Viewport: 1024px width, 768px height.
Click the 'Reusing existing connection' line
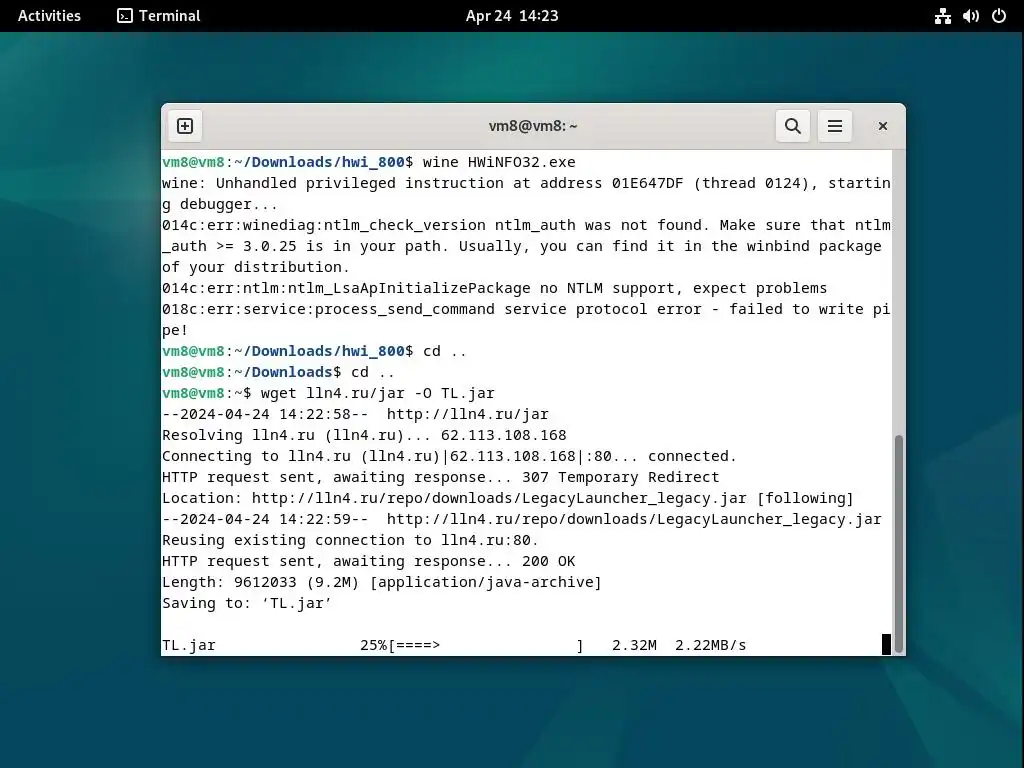click(350, 541)
